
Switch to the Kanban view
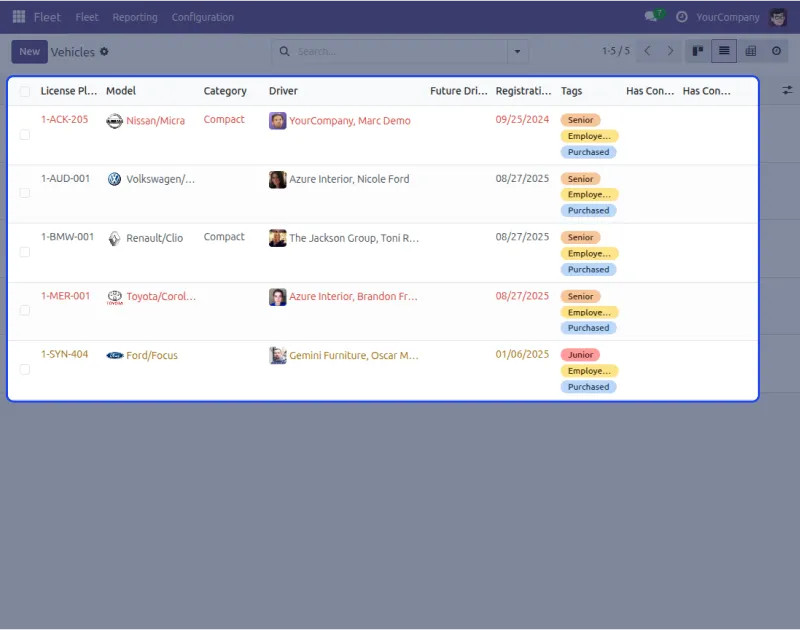pos(697,50)
